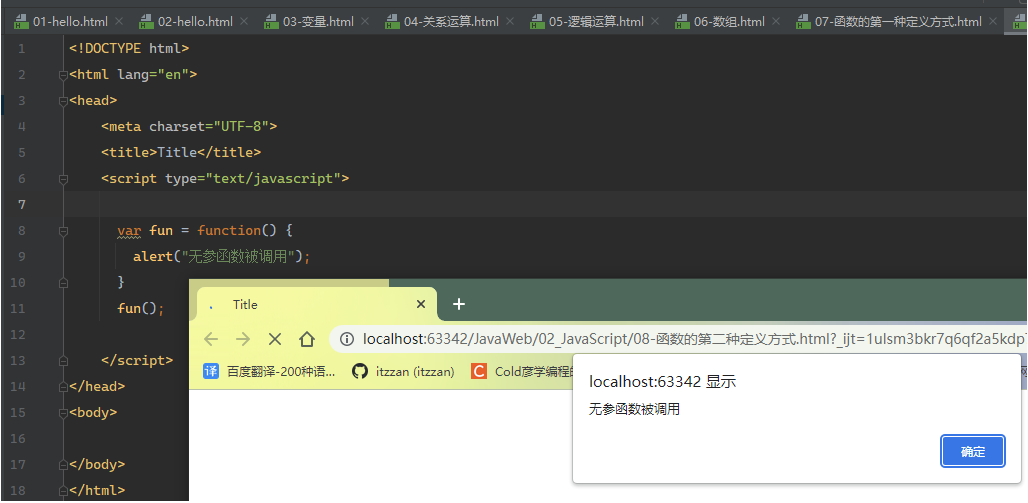Image resolution: width=1028 pixels, height=503 pixels.
Task: Click the fold end marker on line 13
Action: coord(64,361)
